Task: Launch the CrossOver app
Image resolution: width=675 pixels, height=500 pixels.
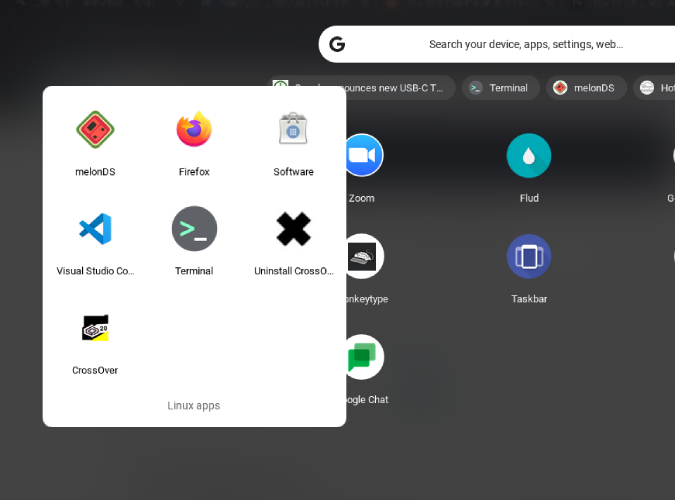Action: (95, 328)
